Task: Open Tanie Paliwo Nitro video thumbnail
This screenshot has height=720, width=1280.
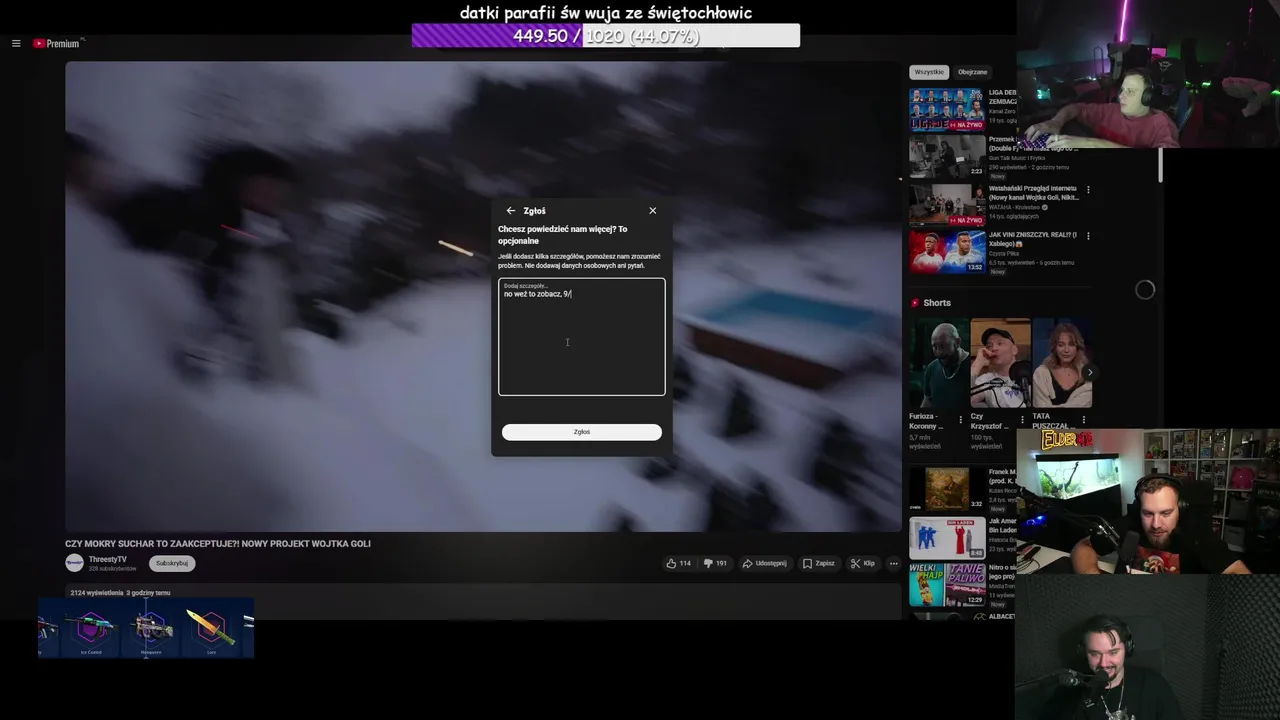Action: (947, 585)
